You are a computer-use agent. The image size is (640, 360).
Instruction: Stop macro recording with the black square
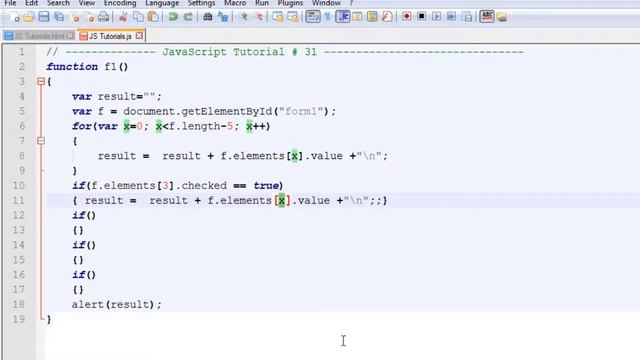pos(422,17)
